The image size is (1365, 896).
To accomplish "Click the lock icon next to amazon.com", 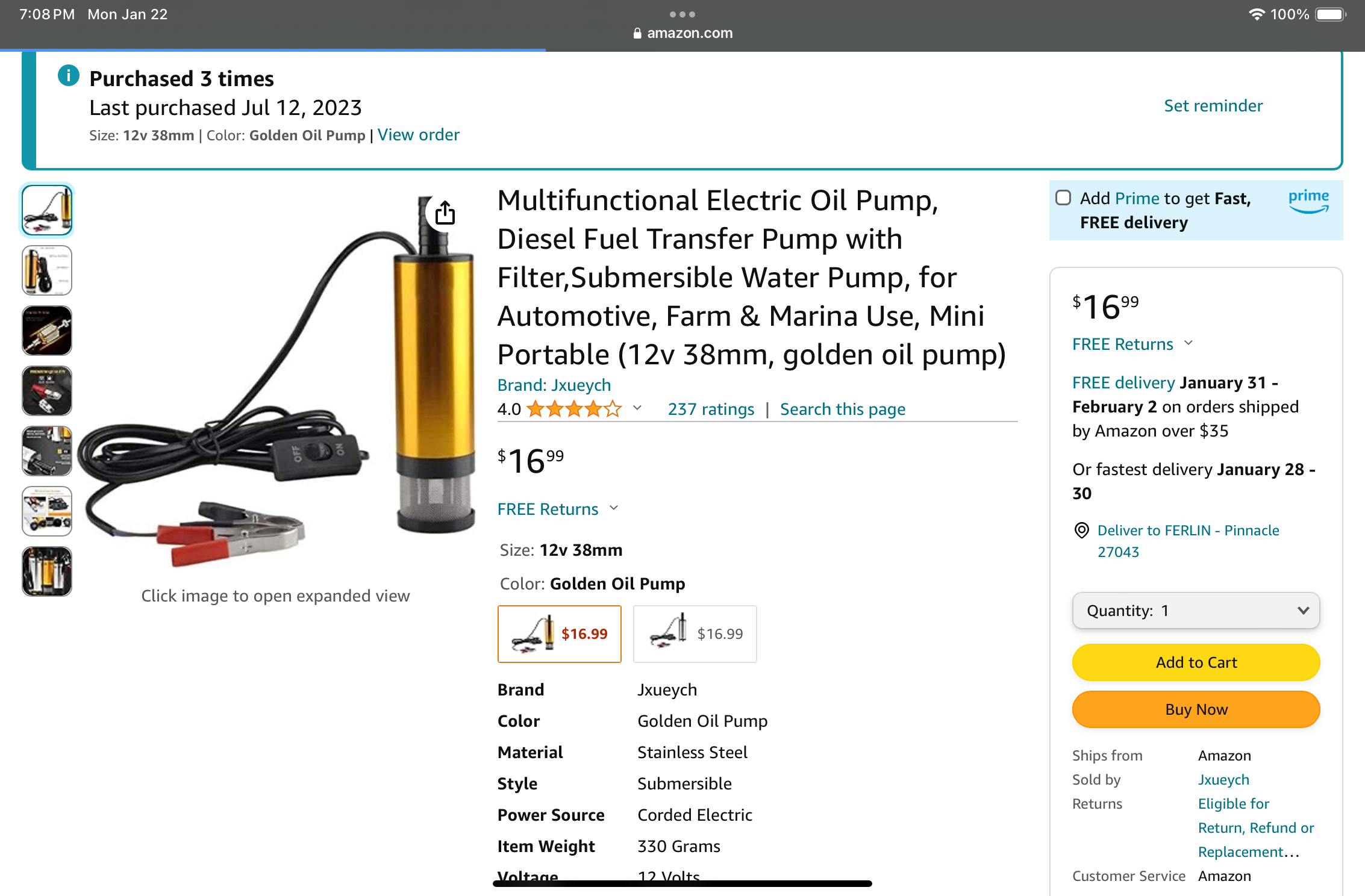I will coord(637,34).
